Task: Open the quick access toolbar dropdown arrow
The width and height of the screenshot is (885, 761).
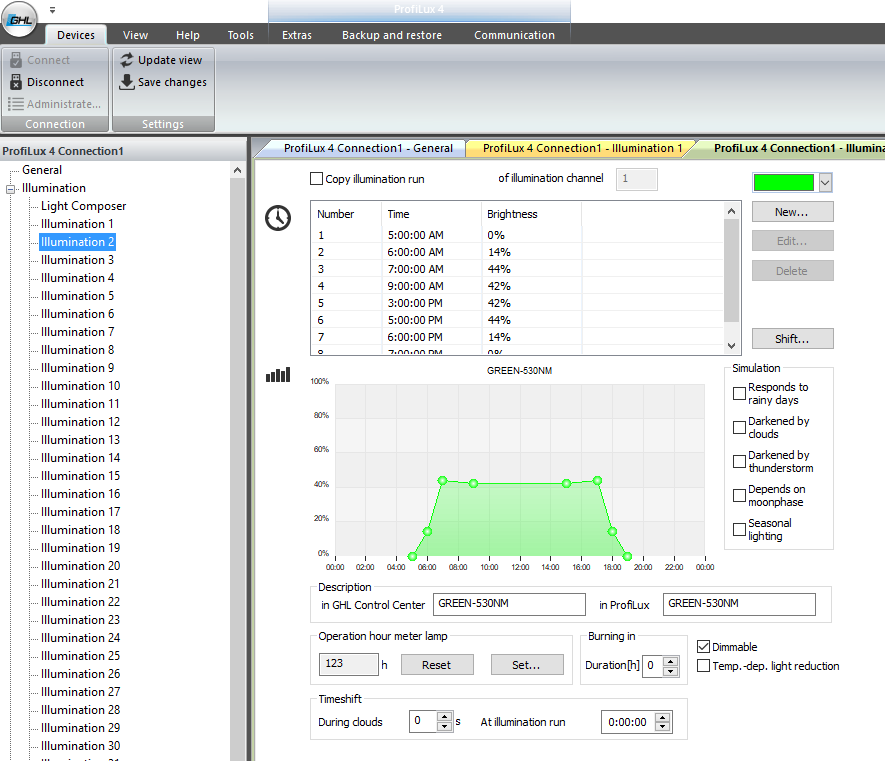Action: 52,10
